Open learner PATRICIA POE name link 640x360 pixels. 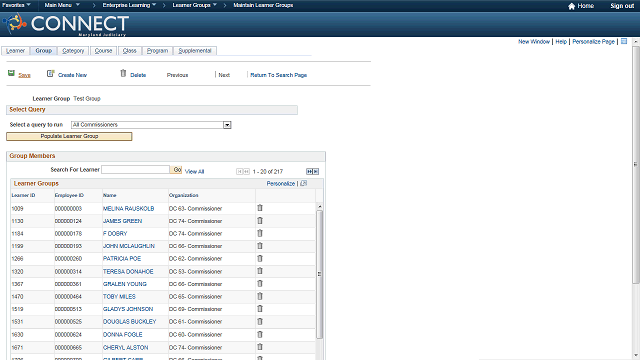[122, 259]
